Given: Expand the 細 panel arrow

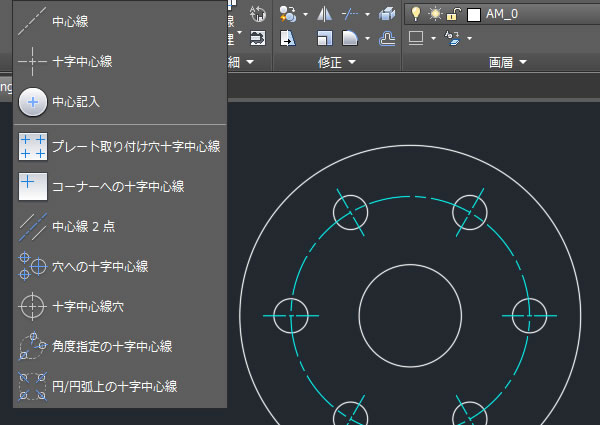Looking at the screenshot, I should [250, 62].
